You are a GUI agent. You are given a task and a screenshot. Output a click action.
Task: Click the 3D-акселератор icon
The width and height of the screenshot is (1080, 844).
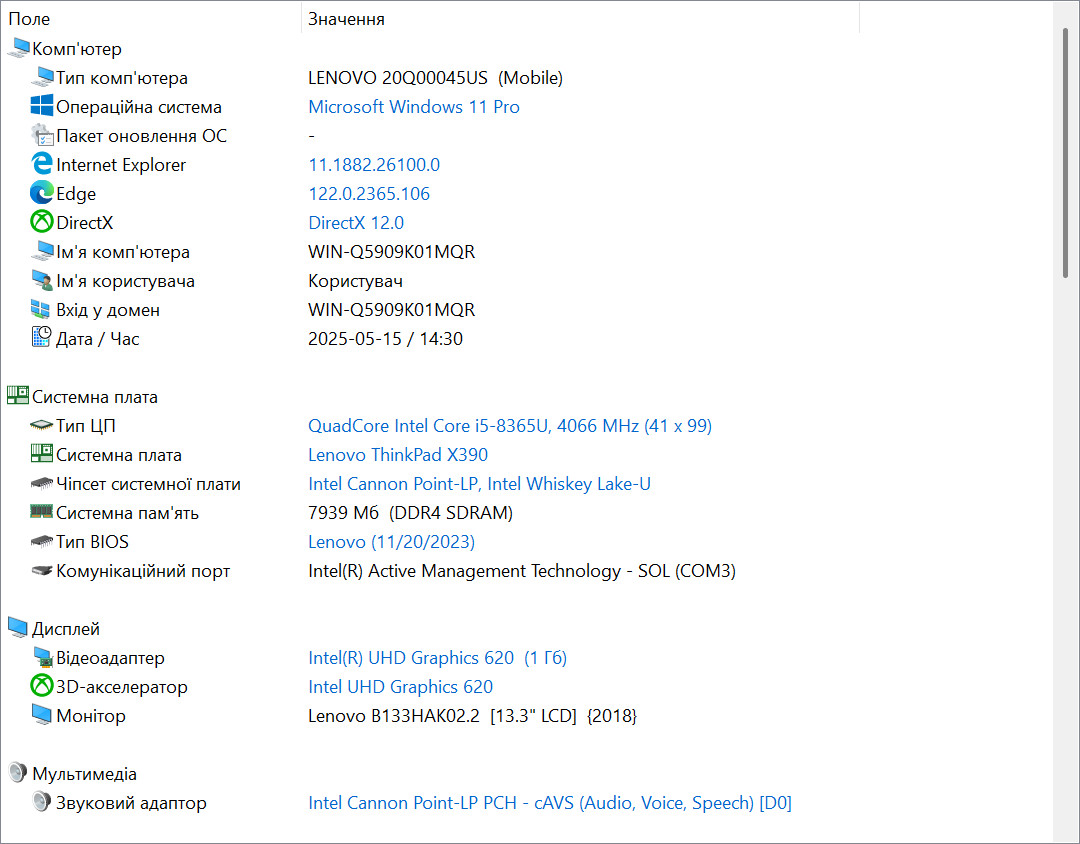(x=42, y=686)
